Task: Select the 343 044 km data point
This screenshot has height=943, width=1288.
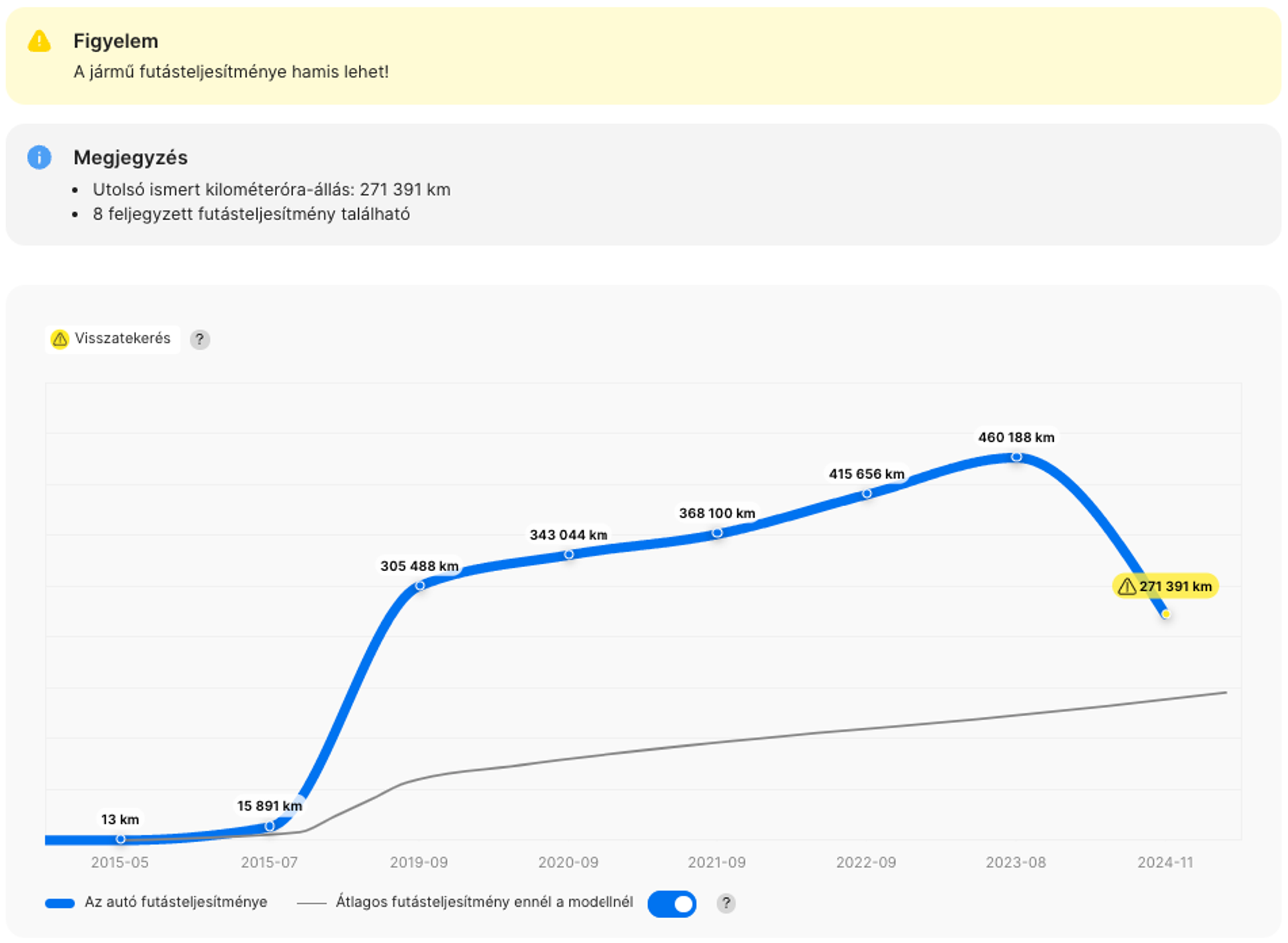Action: [x=569, y=554]
